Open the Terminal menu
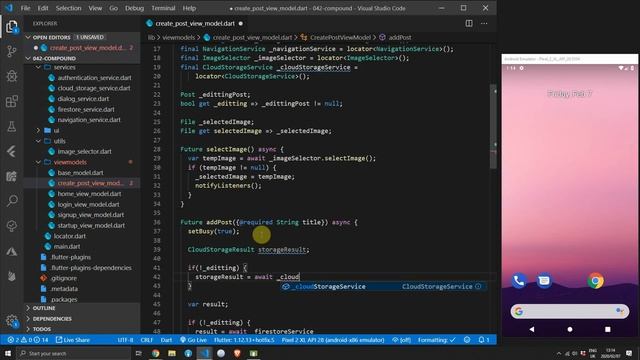 163,8
